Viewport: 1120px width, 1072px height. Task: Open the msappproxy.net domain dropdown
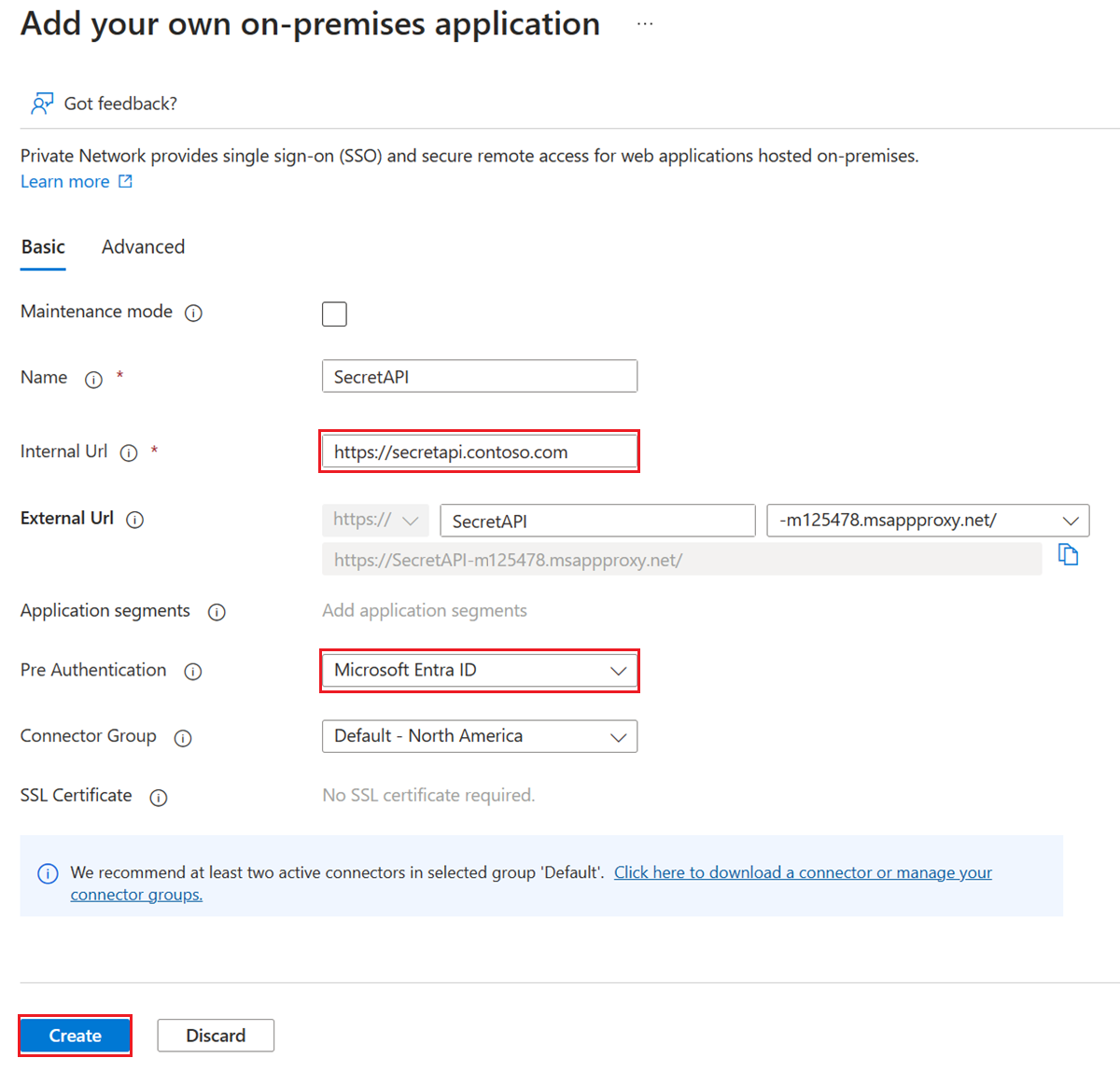(1071, 520)
